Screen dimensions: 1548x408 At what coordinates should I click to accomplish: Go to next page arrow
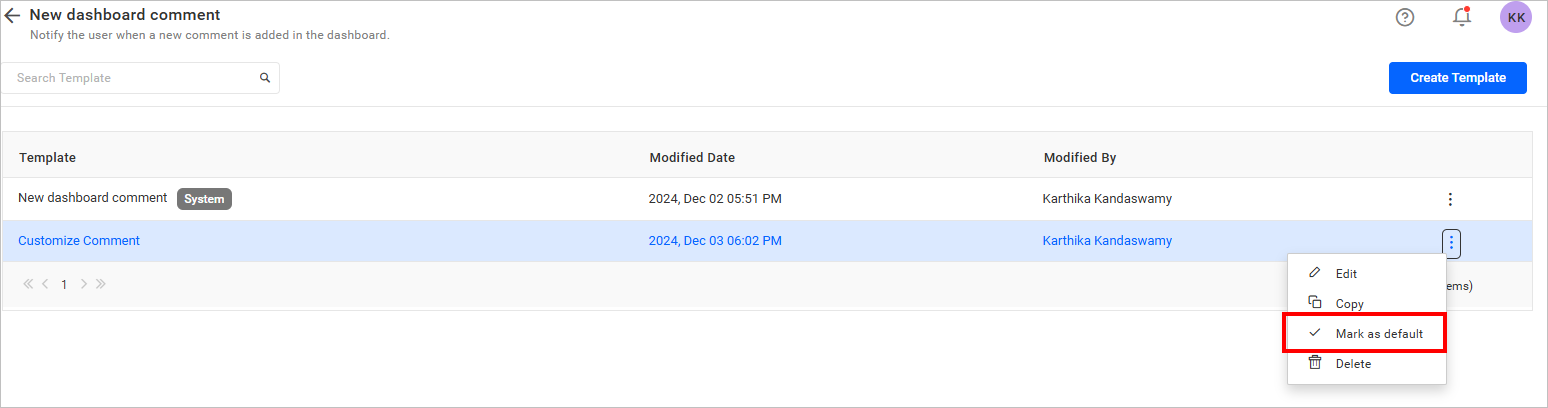84,284
